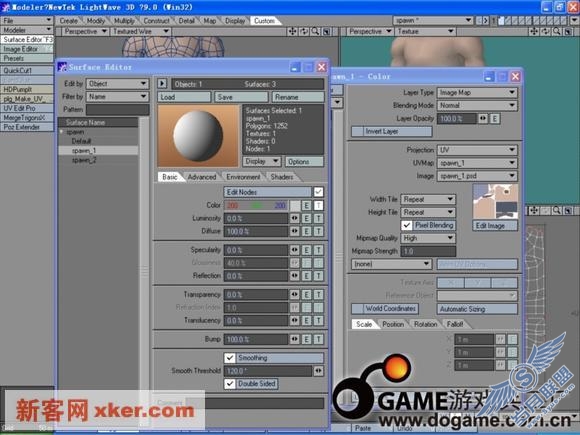Click the T texture button for Transparency
This screenshot has height=435, width=580.
point(318,294)
